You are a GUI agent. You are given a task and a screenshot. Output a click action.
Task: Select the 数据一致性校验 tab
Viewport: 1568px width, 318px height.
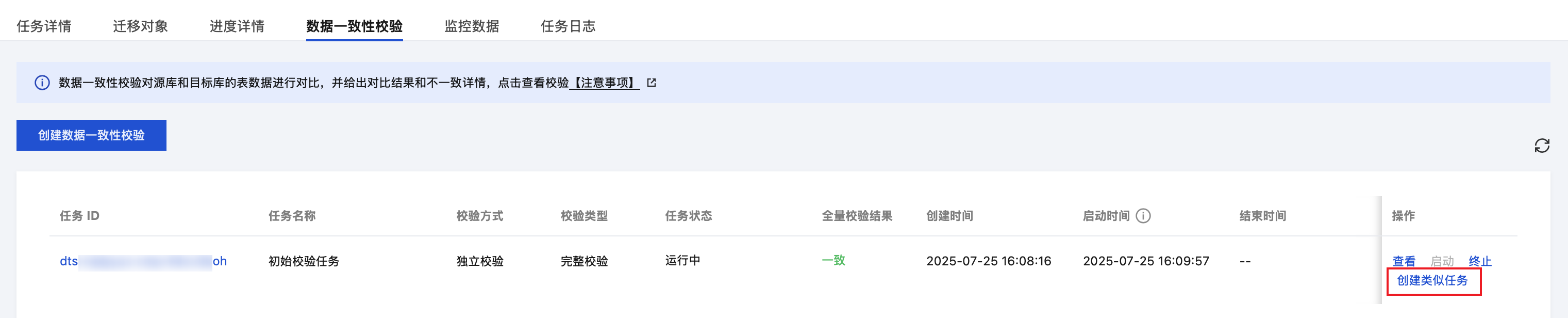coord(354,26)
